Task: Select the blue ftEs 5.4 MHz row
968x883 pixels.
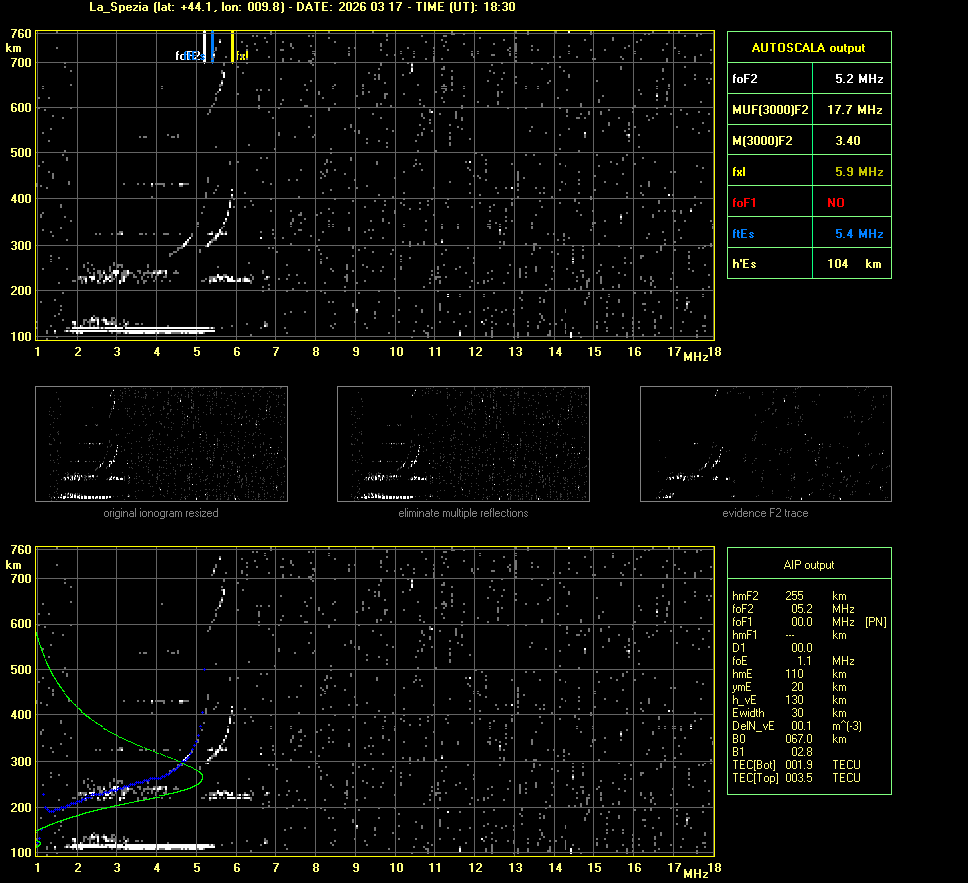Action: click(x=808, y=234)
